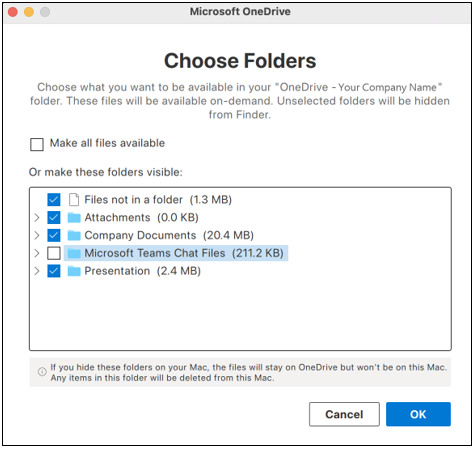Viewport: 475px width, 449px height.
Task: Select the Presentation (2.4 MB) row label
Action: coord(143,271)
